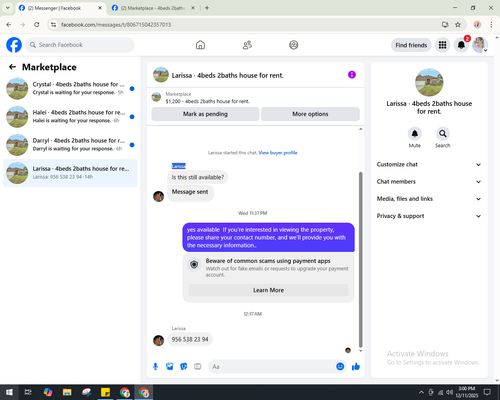The width and height of the screenshot is (500, 400).
Task: Open the emoji picker in message box
Action: 340,366
